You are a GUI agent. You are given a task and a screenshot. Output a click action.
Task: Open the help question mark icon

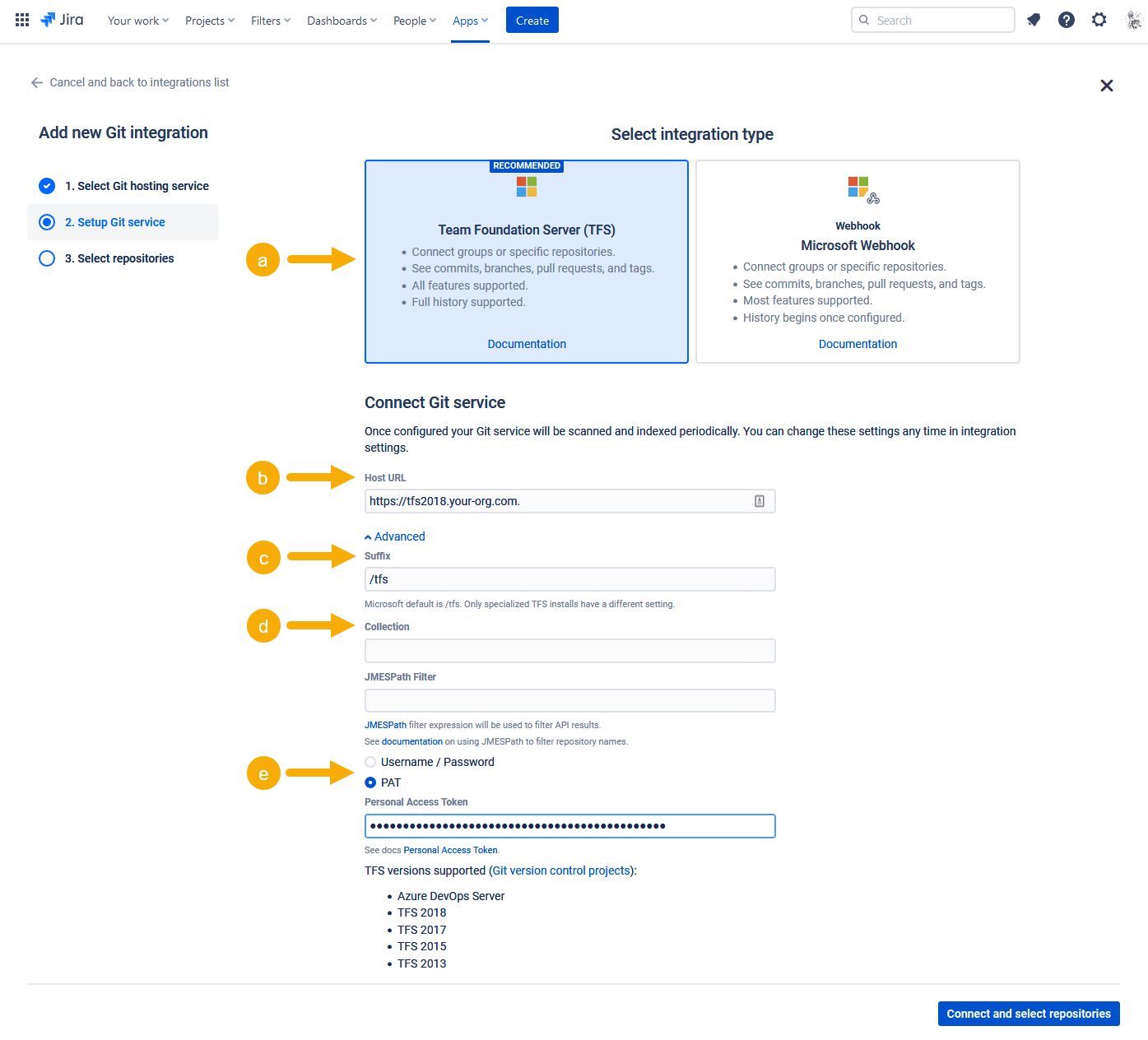[1067, 20]
